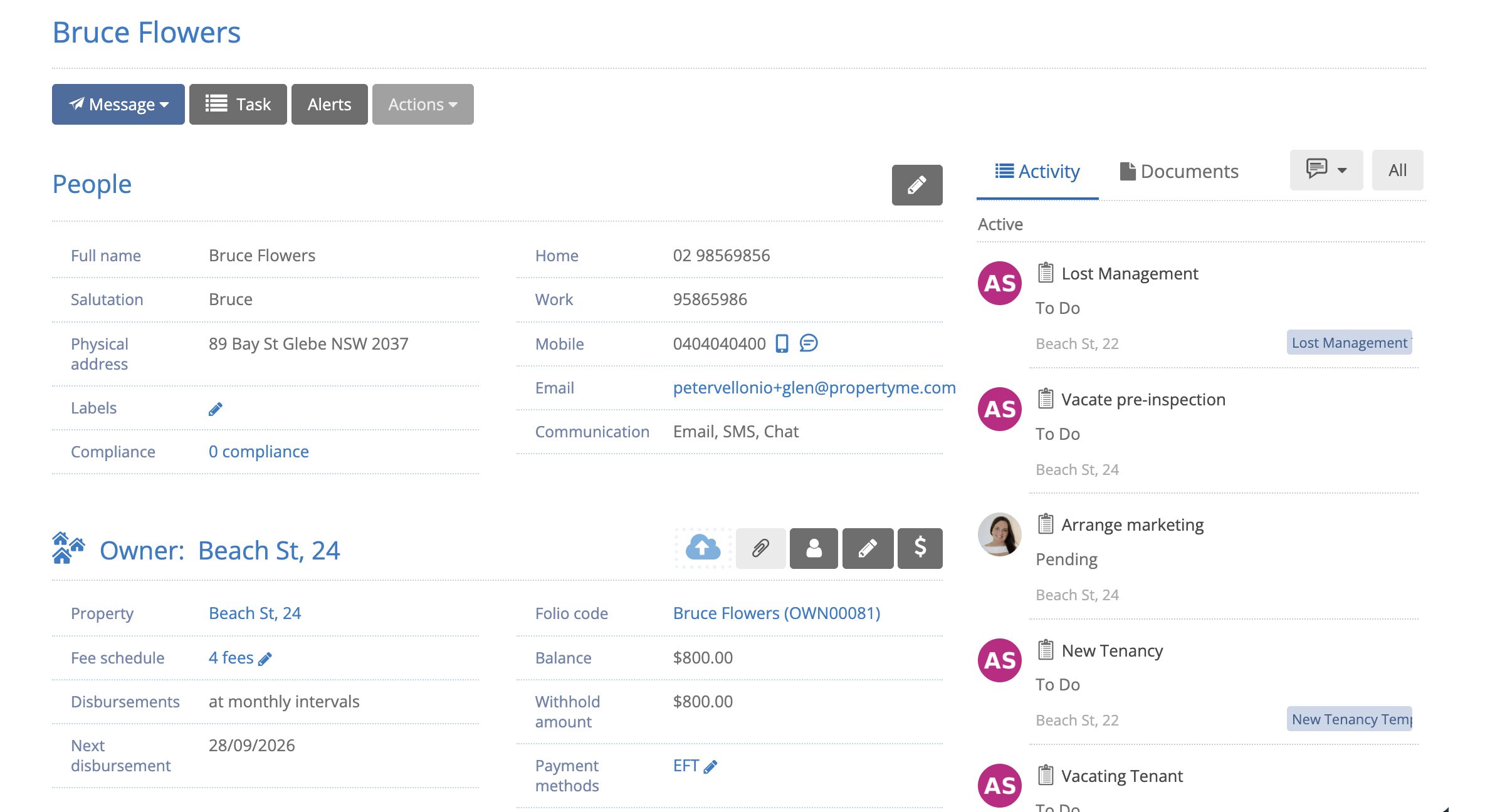Image resolution: width=1485 pixels, height=812 pixels.
Task: Open folio Bruce Flowers (OWN00081) link
Action: (x=776, y=613)
